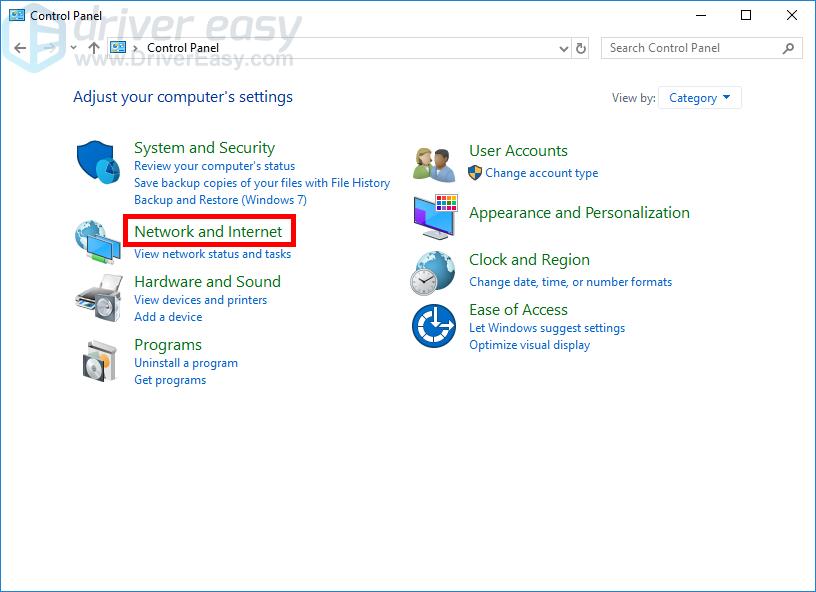The width and height of the screenshot is (816, 592).
Task: Click the Network and Internet globe icon
Action: [x=98, y=242]
